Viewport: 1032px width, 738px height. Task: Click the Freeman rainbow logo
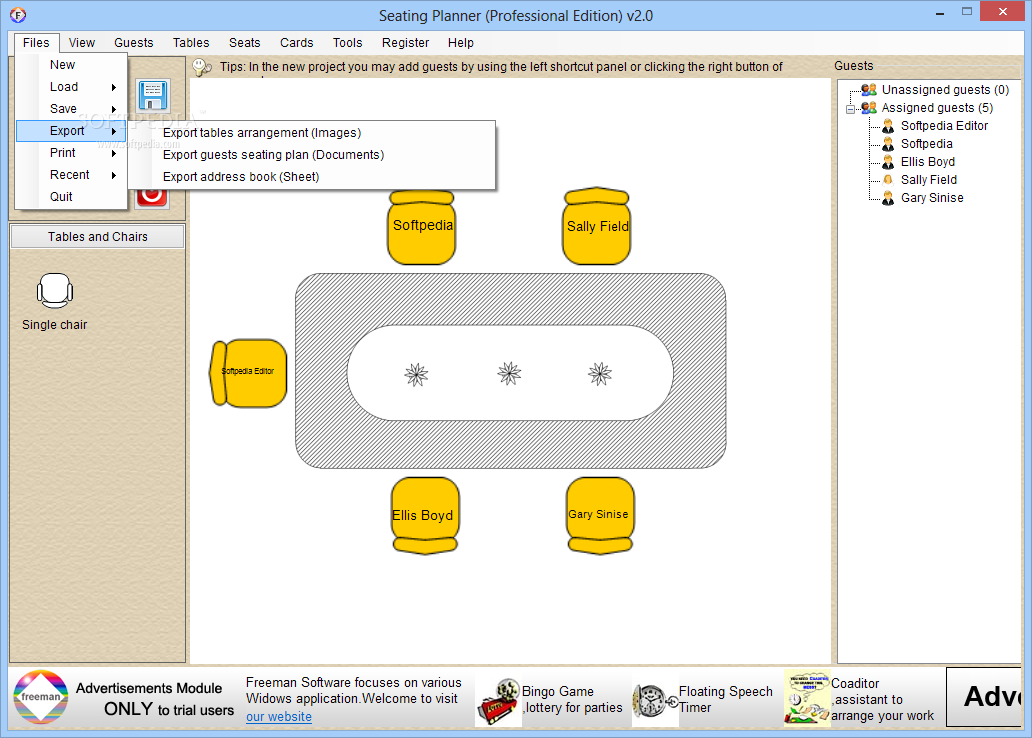coord(41,697)
